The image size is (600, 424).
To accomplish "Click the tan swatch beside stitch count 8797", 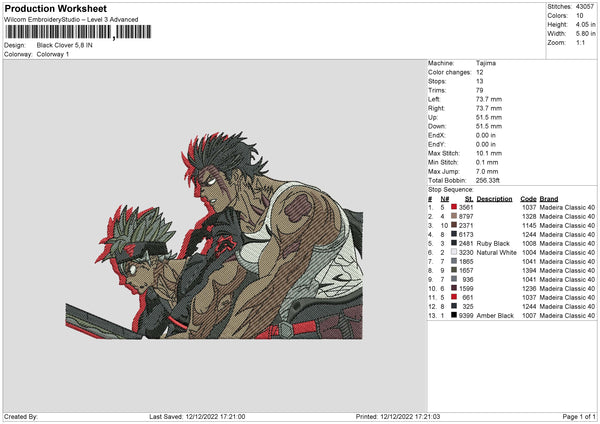I will tap(454, 216).
